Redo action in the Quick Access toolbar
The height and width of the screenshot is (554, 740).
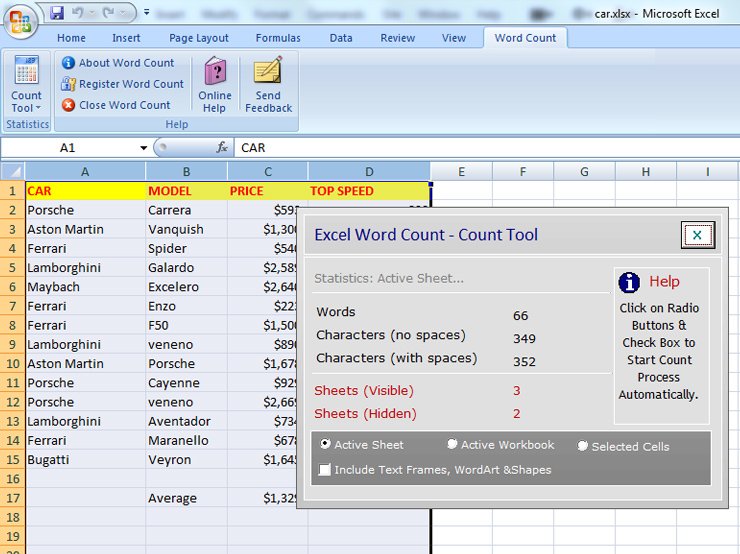(x=109, y=13)
